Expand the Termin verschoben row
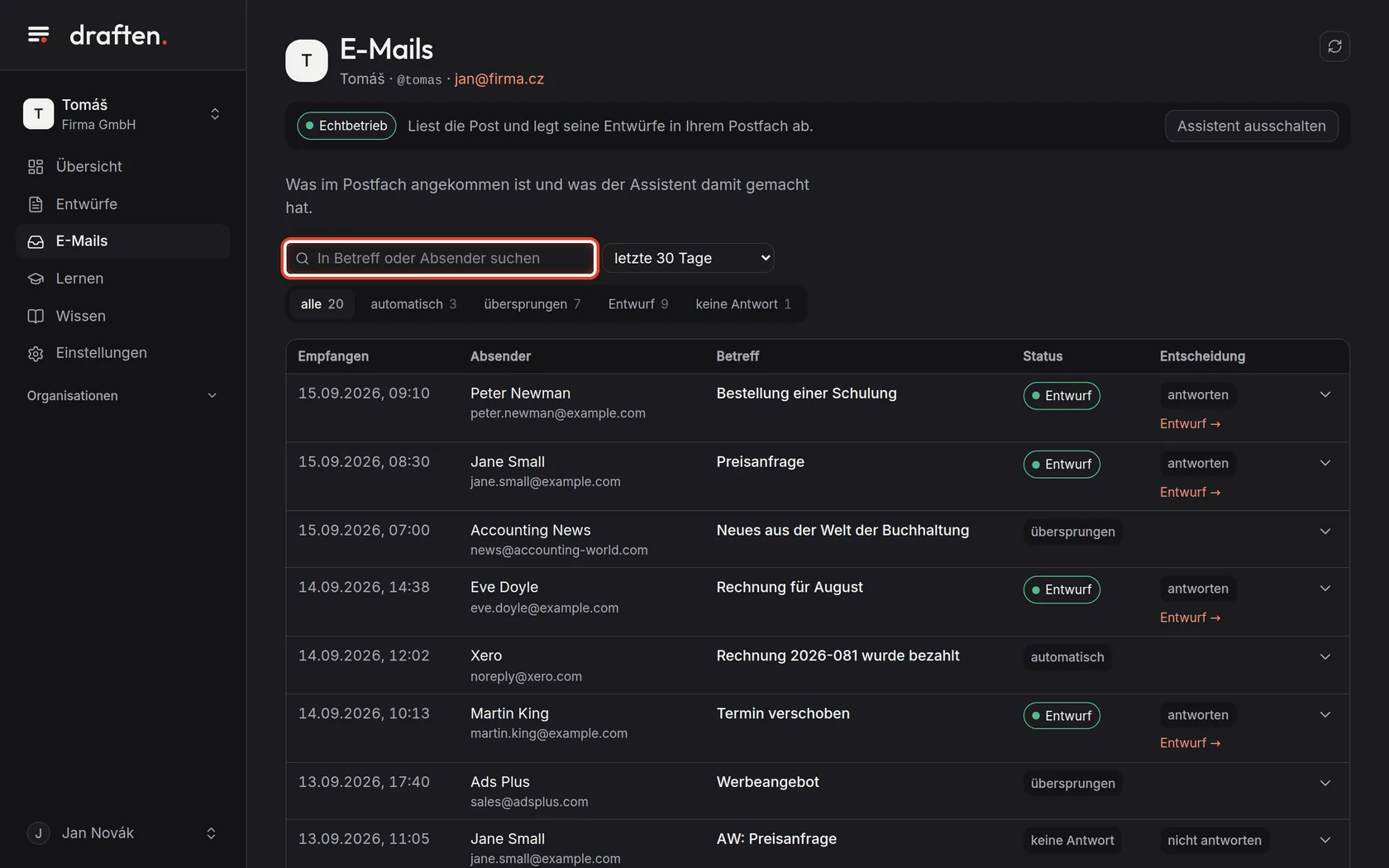Screen dimensions: 1389x868 [x=1325, y=714]
